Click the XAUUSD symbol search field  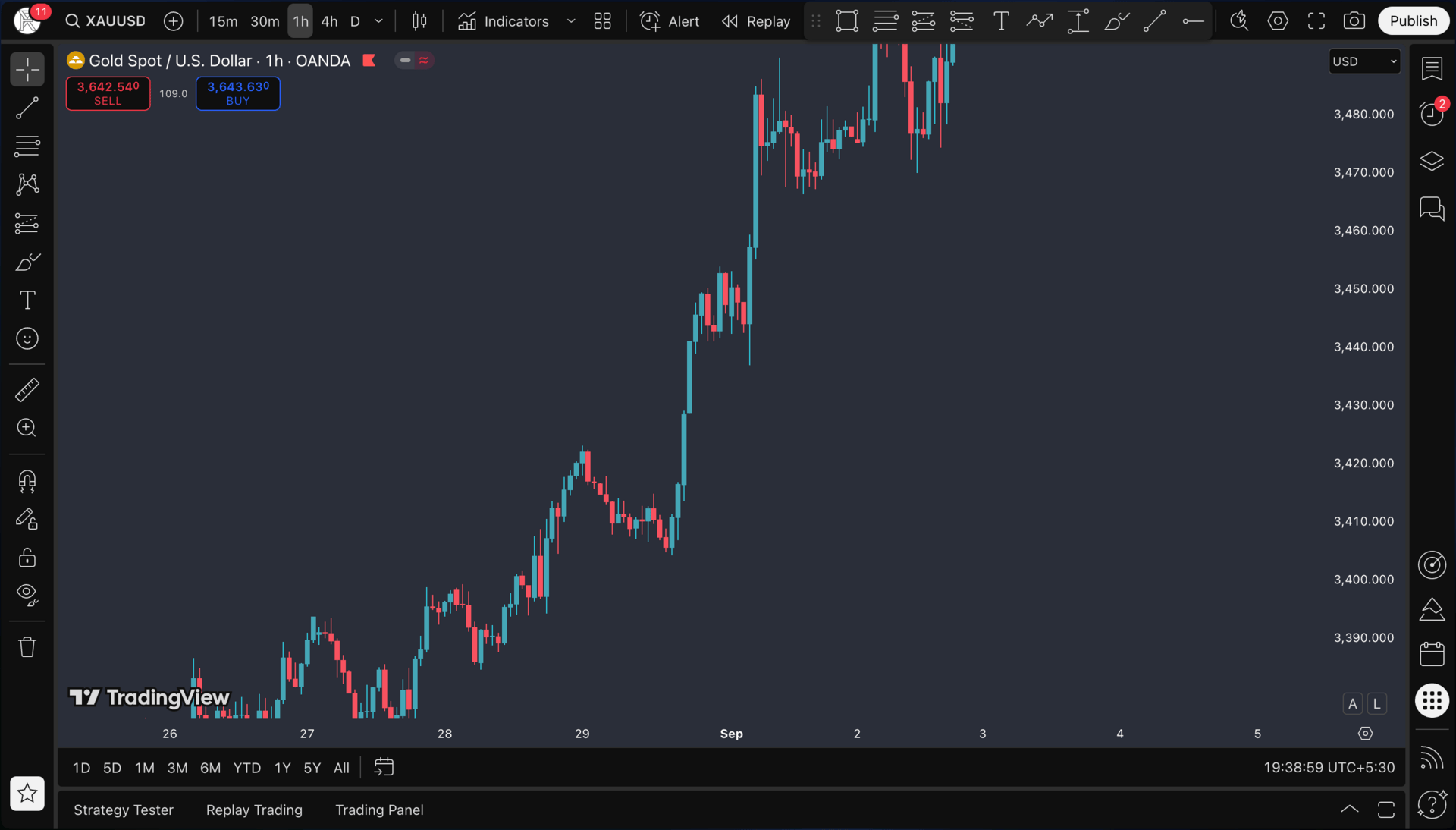[106, 21]
